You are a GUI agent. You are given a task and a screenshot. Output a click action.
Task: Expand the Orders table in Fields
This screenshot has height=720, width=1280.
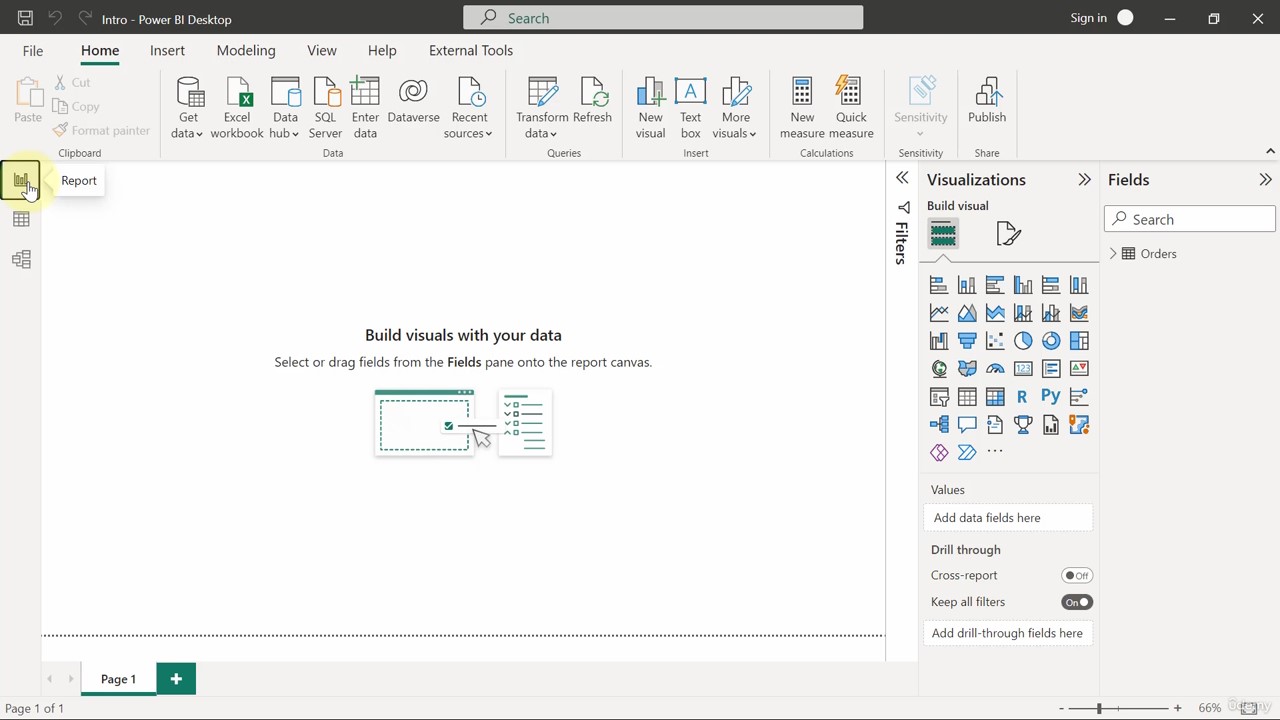(1113, 254)
